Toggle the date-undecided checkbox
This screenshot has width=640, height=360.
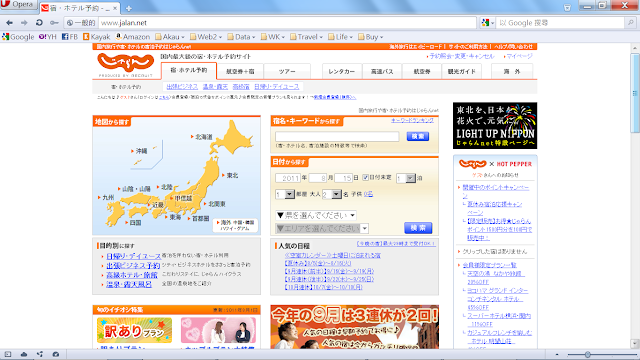[x=366, y=178]
